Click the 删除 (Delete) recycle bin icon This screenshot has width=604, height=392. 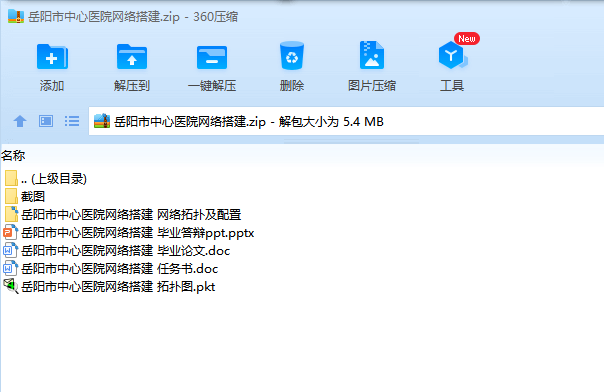click(292, 56)
